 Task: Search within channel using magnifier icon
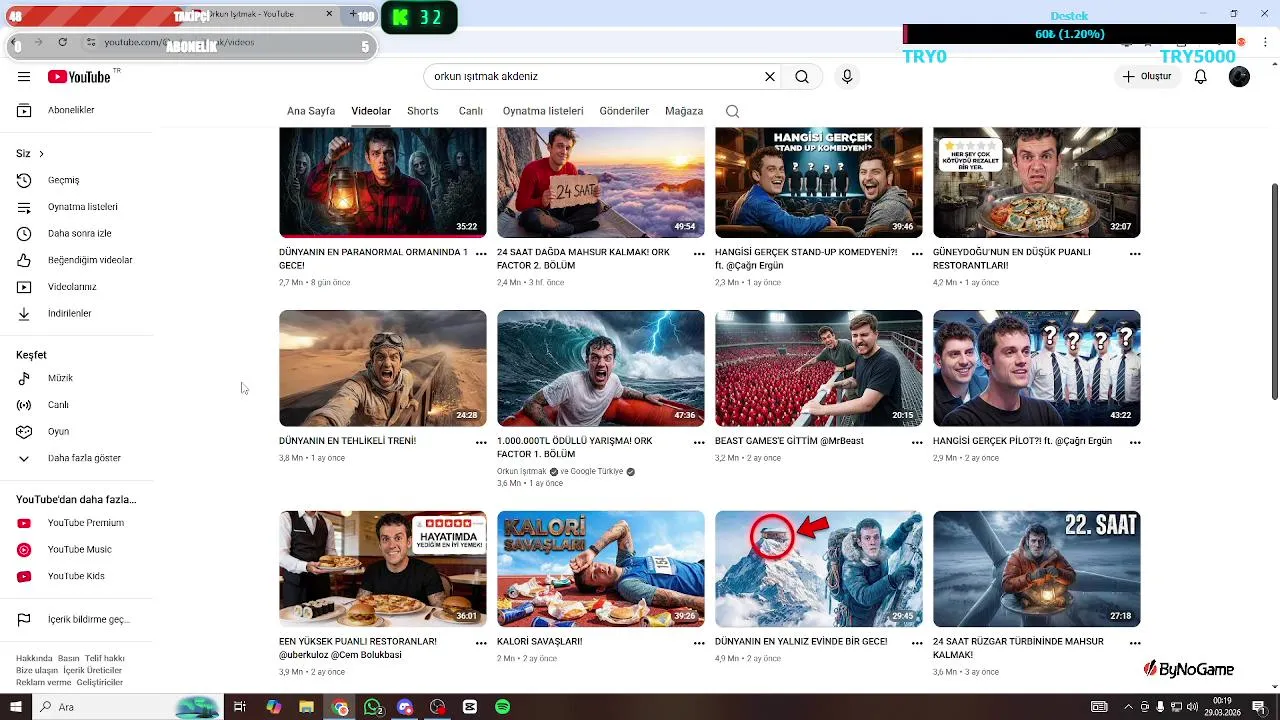tap(732, 111)
